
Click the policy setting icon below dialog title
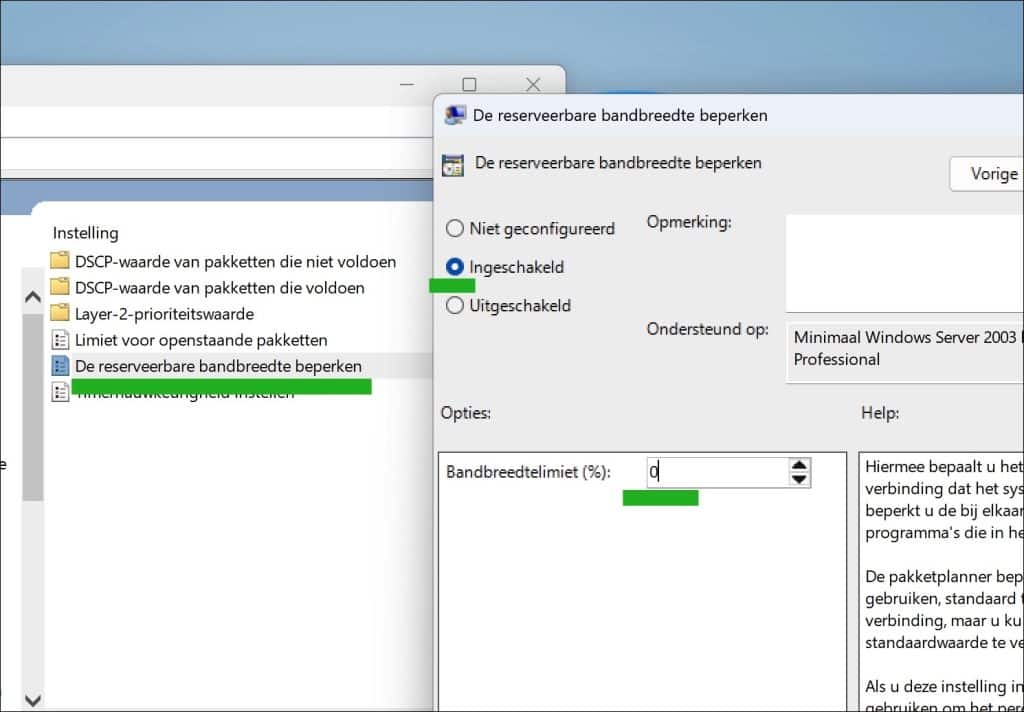click(x=453, y=165)
